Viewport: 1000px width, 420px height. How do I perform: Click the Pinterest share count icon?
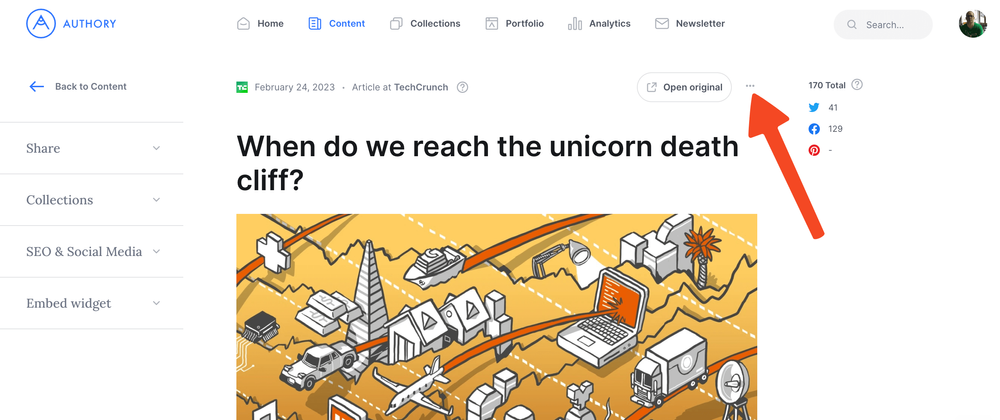(814, 150)
